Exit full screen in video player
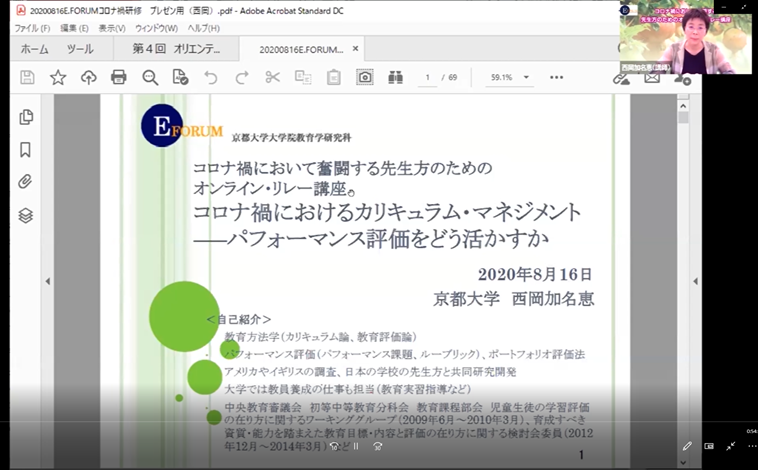Viewport: 758px width, 470px height. pos(730,446)
